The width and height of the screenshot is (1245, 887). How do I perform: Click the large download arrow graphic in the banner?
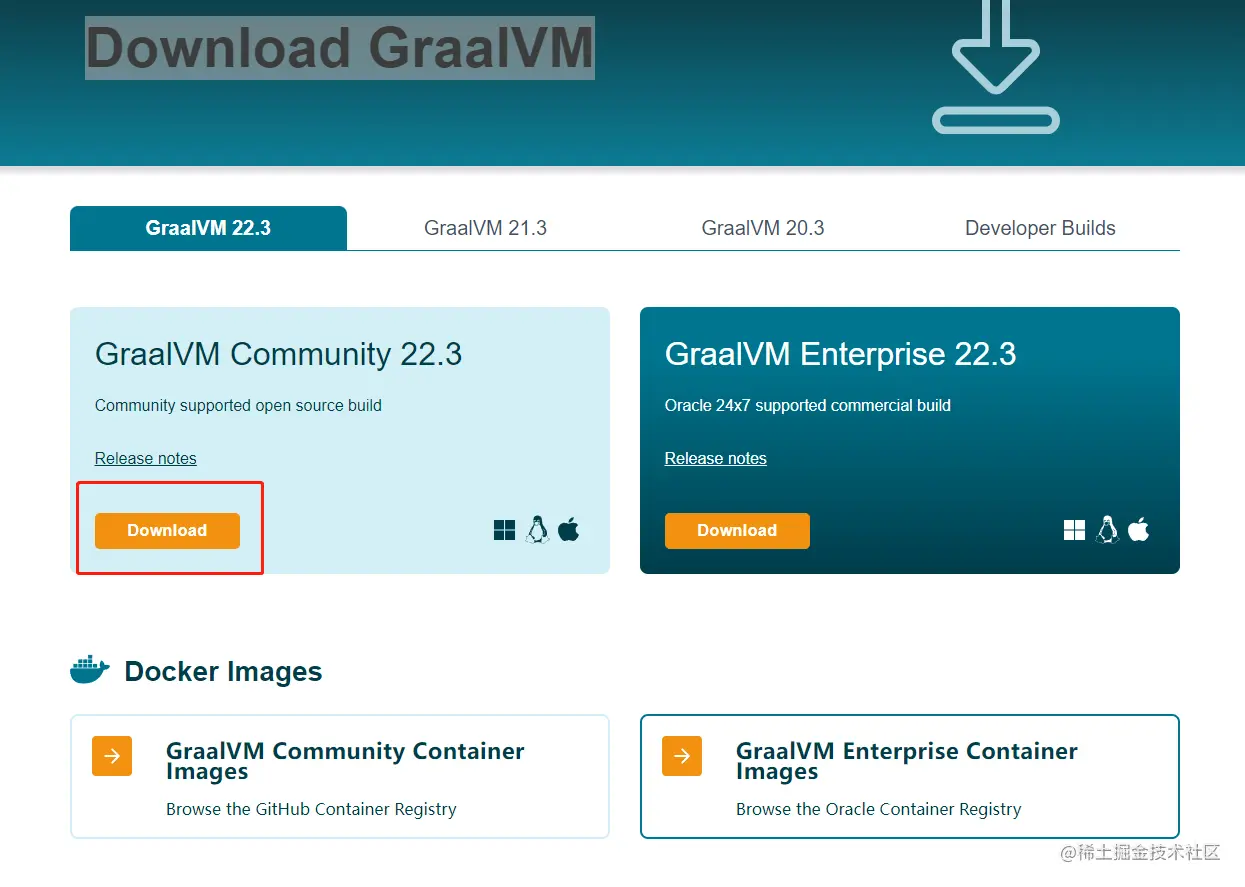pyautogui.click(x=995, y=67)
